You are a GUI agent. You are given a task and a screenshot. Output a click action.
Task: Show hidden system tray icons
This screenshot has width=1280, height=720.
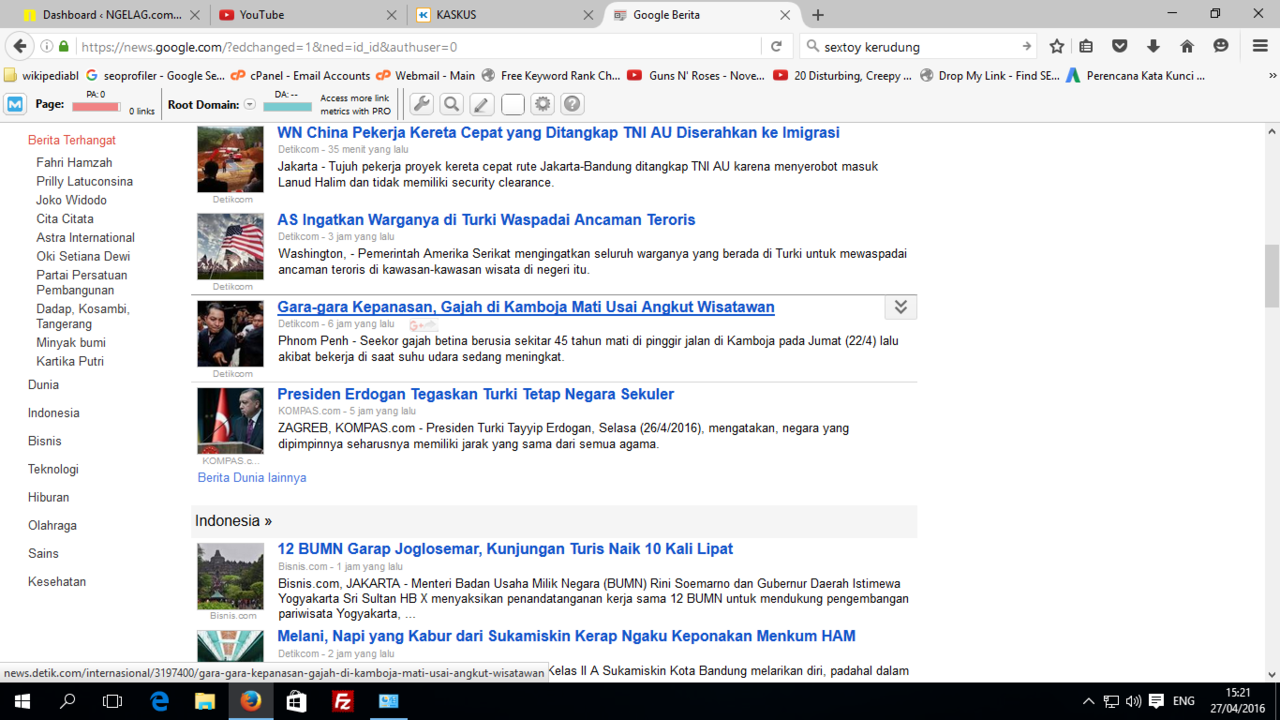point(1088,701)
